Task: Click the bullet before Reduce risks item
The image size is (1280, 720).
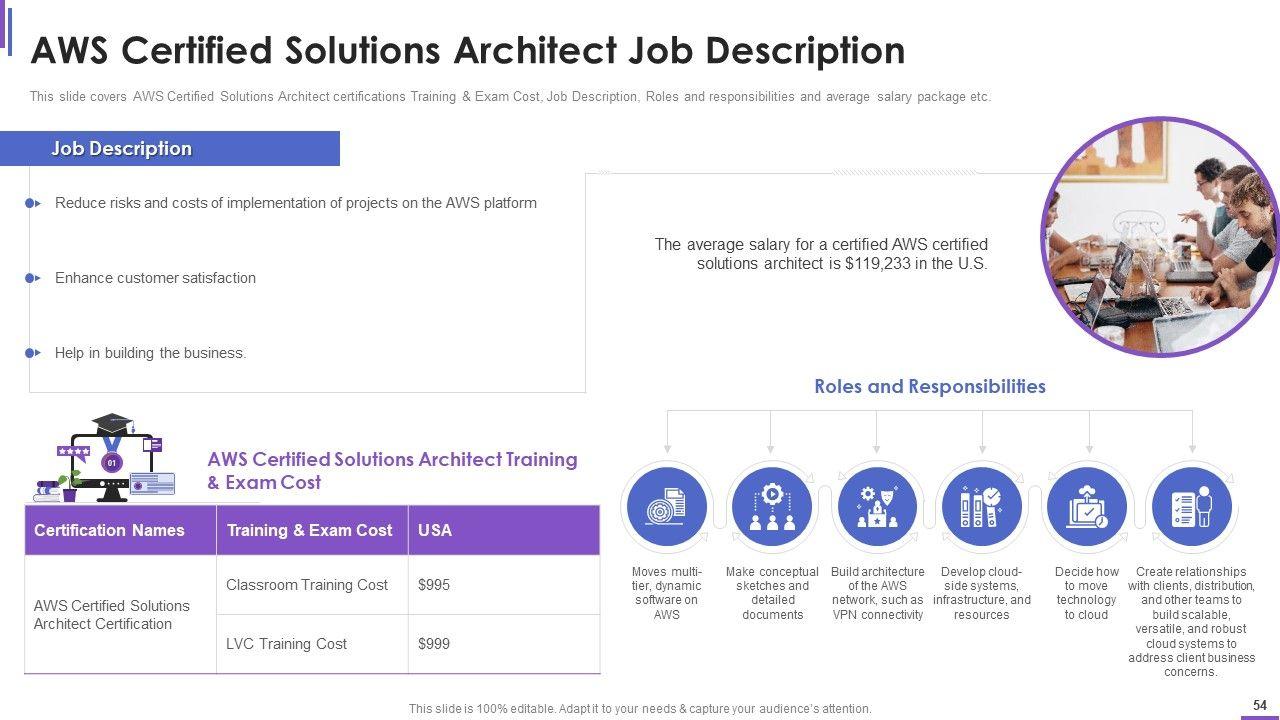Action: 32,203
